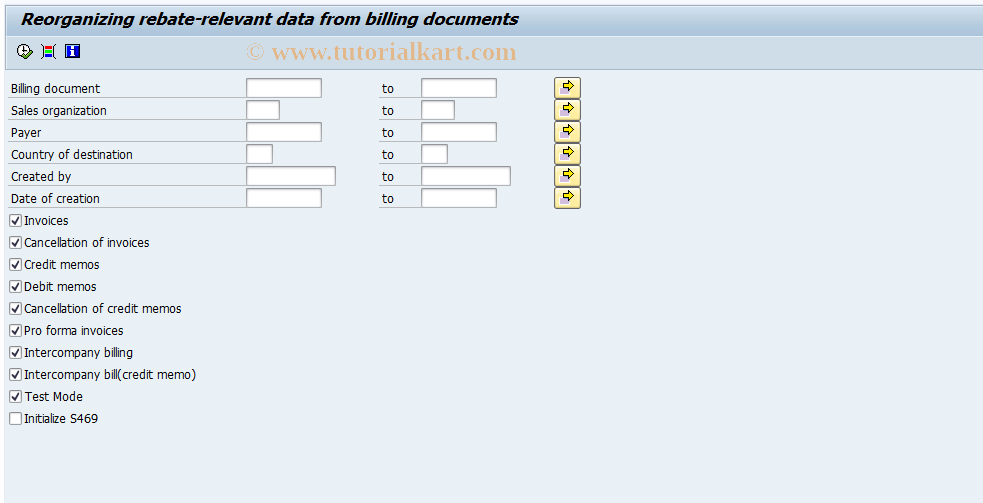Viewport: 983px width, 503px height.
Task: Click Country of destination to field
Action: click(434, 154)
